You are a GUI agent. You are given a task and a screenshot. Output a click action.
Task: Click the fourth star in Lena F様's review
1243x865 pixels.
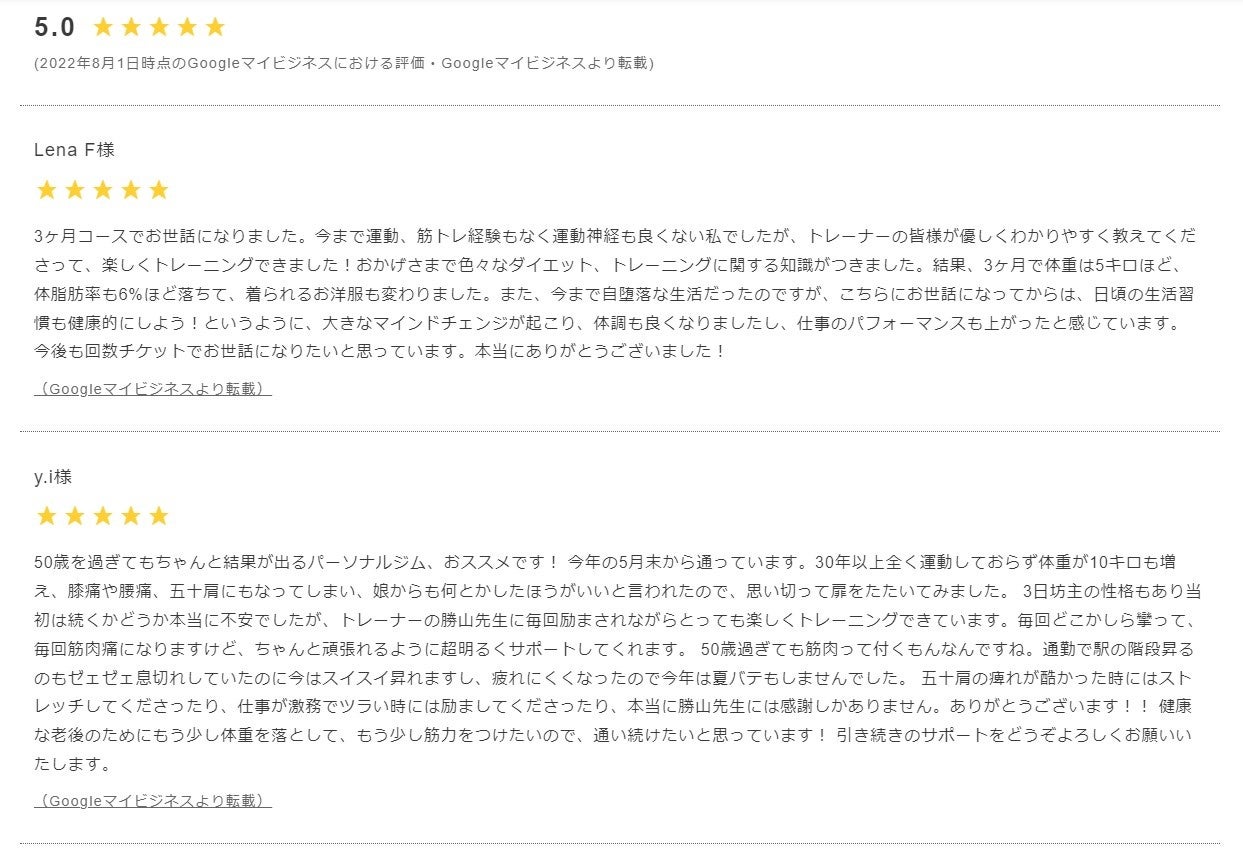tap(130, 190)
